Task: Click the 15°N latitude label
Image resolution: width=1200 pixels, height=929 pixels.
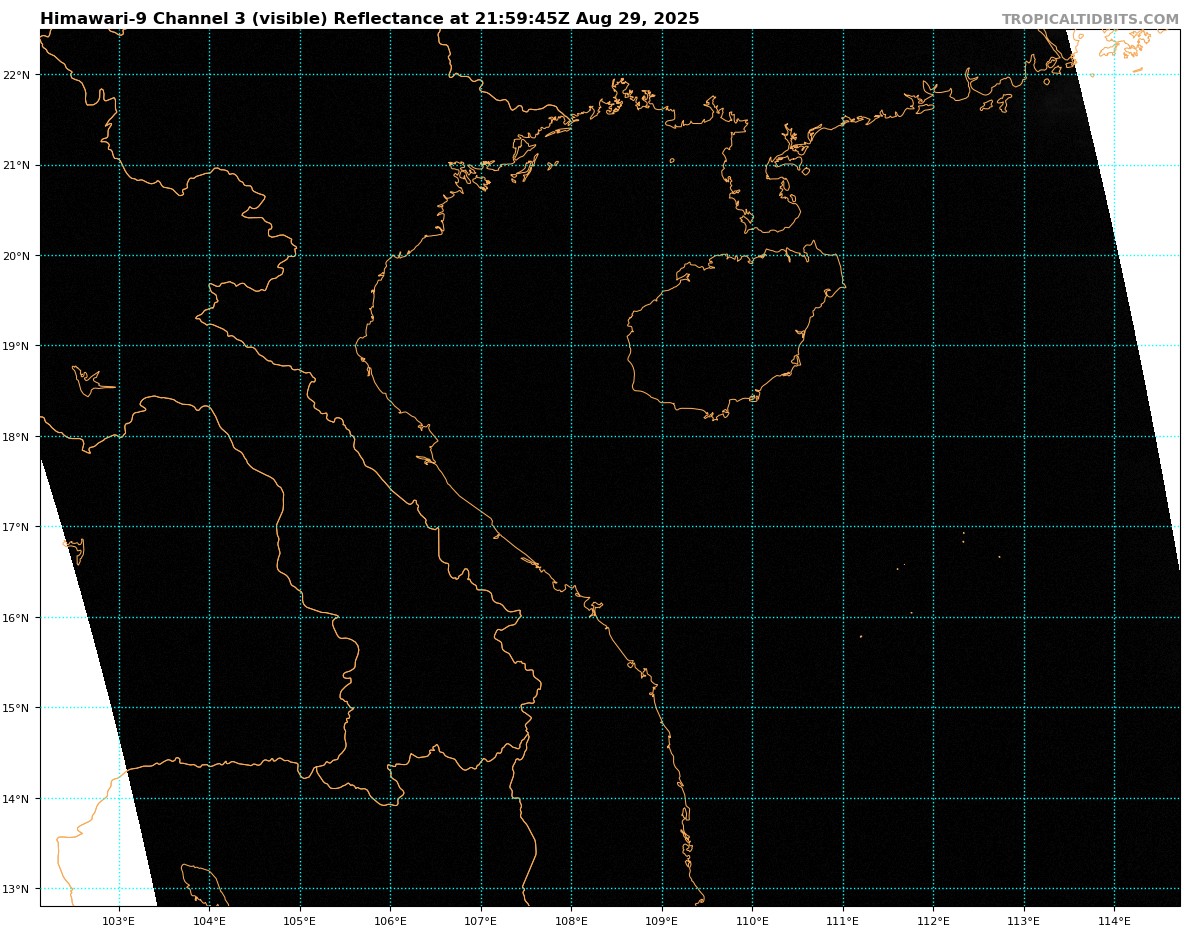Action: point(17,708)
